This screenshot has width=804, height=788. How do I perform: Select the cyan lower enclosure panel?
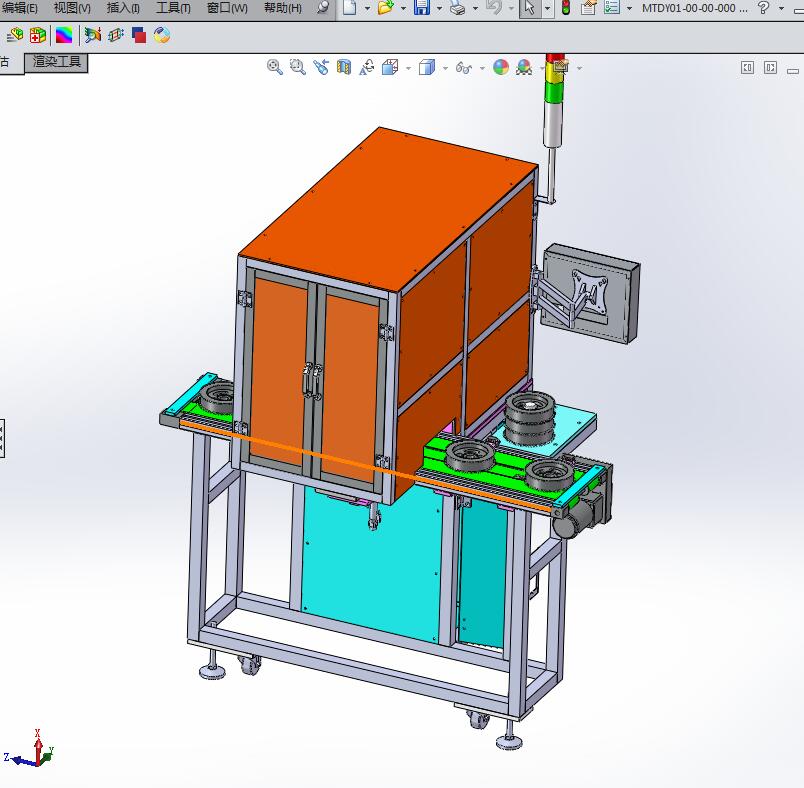372,564
